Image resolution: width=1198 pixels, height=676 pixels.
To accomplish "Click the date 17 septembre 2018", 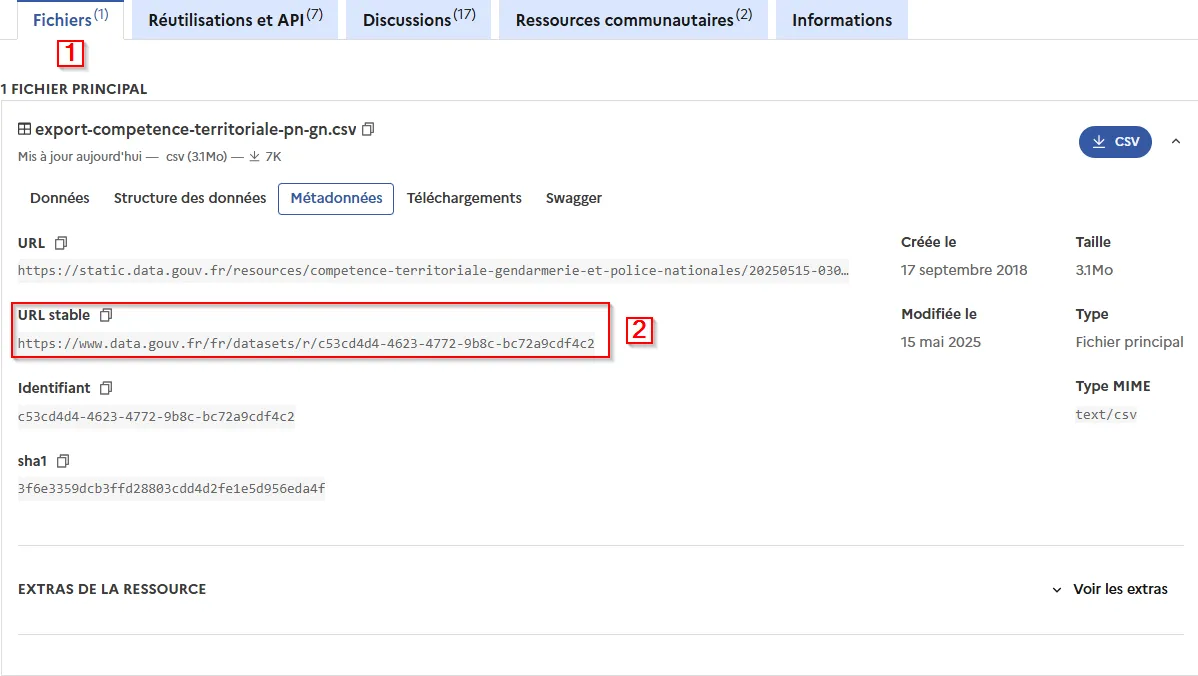I will click(x=963, y=270).
